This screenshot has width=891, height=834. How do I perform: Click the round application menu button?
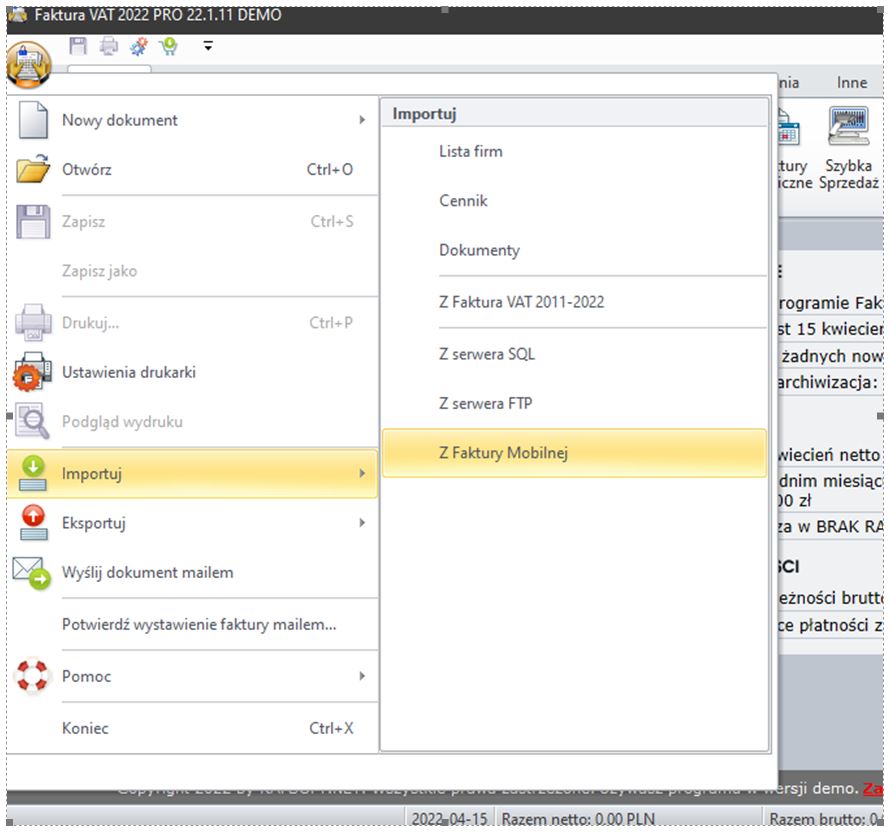pyautogui.click(x=28, y=65)
